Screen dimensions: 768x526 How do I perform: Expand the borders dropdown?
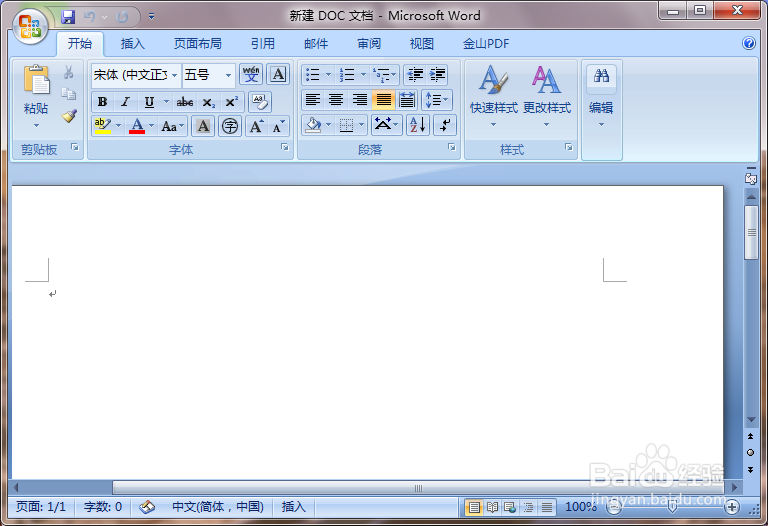coord(361,125)
